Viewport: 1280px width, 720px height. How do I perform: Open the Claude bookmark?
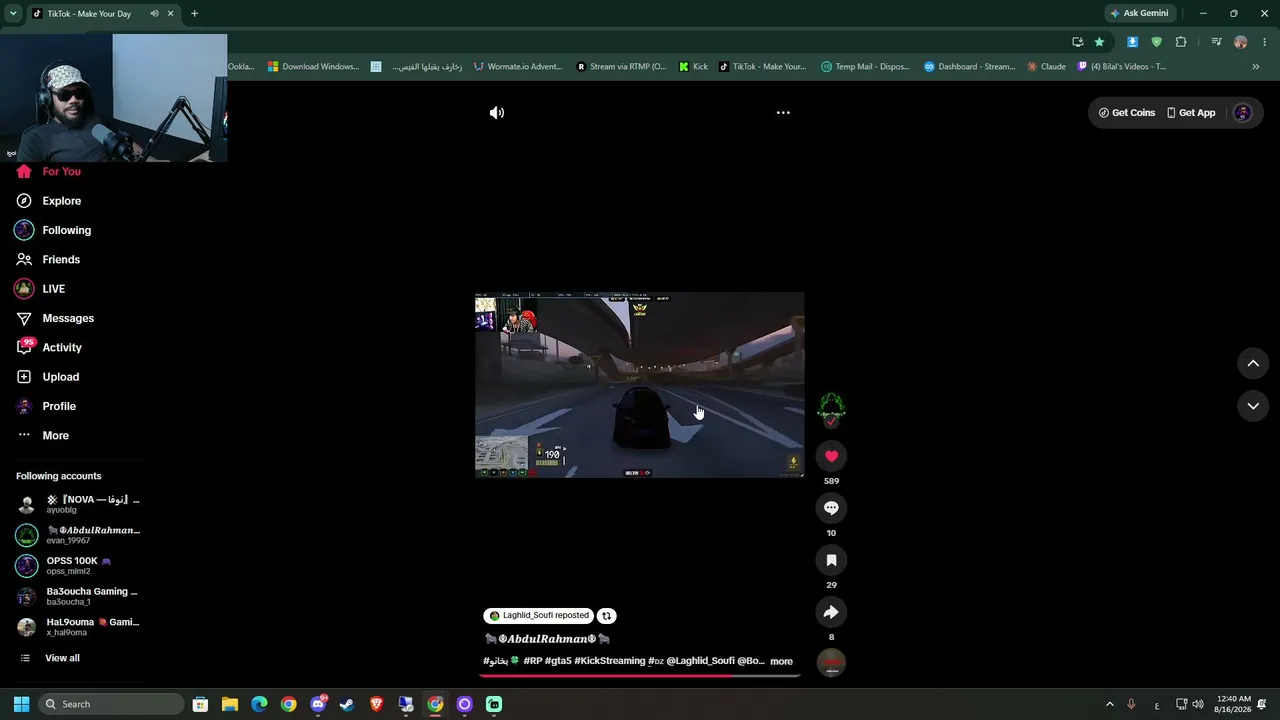[x=1046, y=67]
